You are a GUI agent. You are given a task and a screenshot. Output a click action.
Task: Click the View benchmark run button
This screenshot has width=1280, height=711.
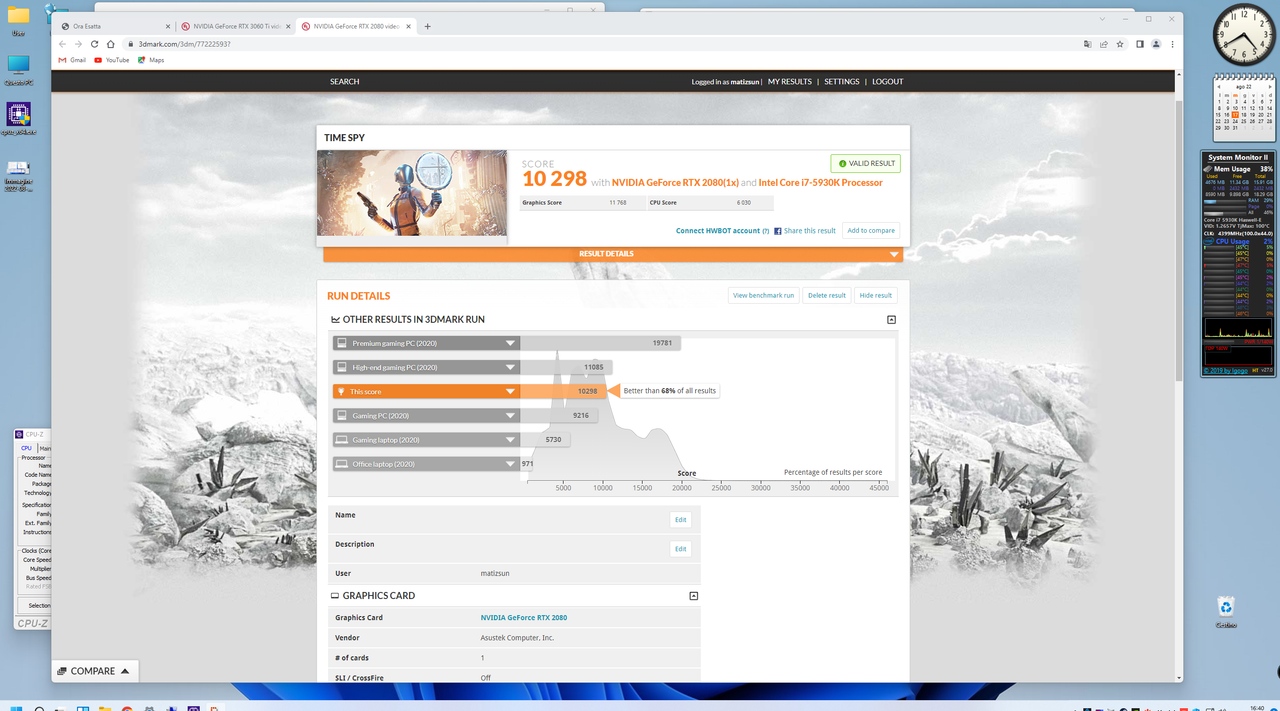[x=763, y=295]
